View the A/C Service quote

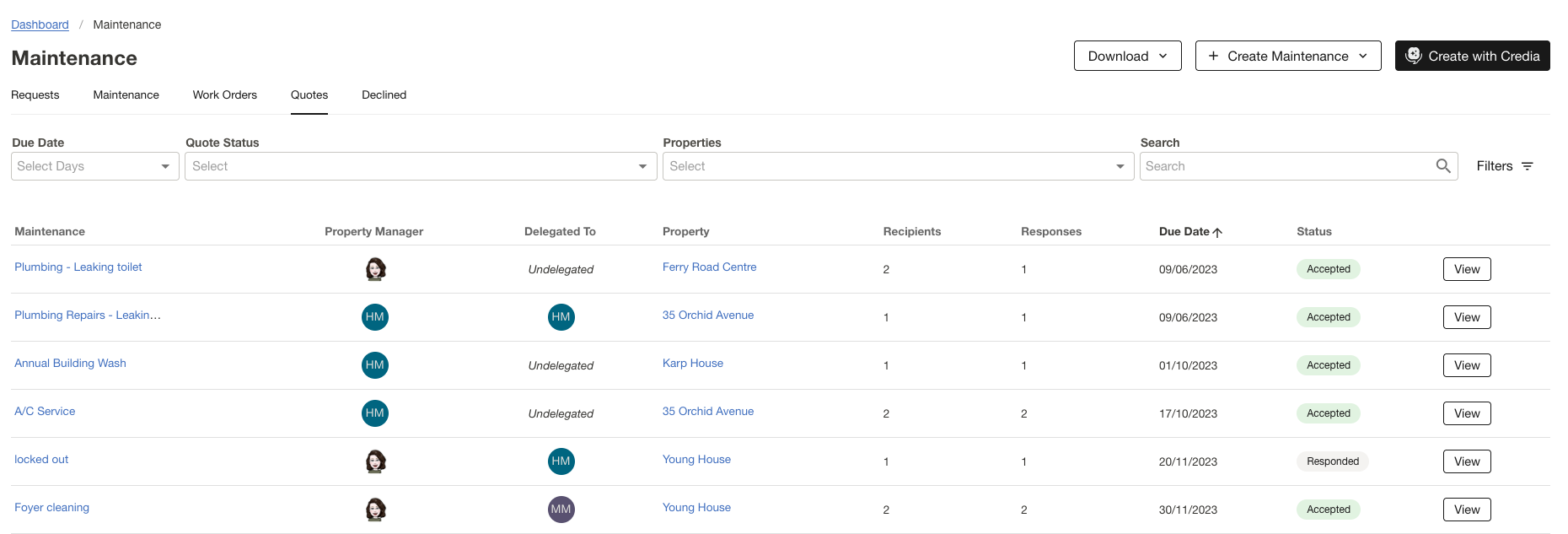coord(1466,413)
